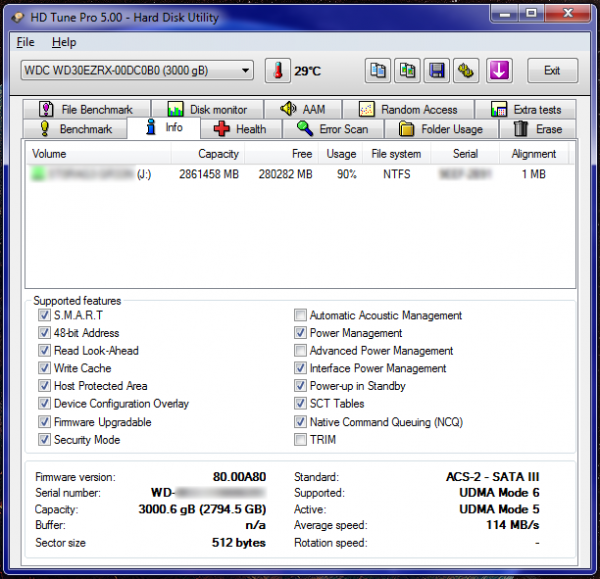Click the Free column header
The image size is (600, 579).
(281, 154)
